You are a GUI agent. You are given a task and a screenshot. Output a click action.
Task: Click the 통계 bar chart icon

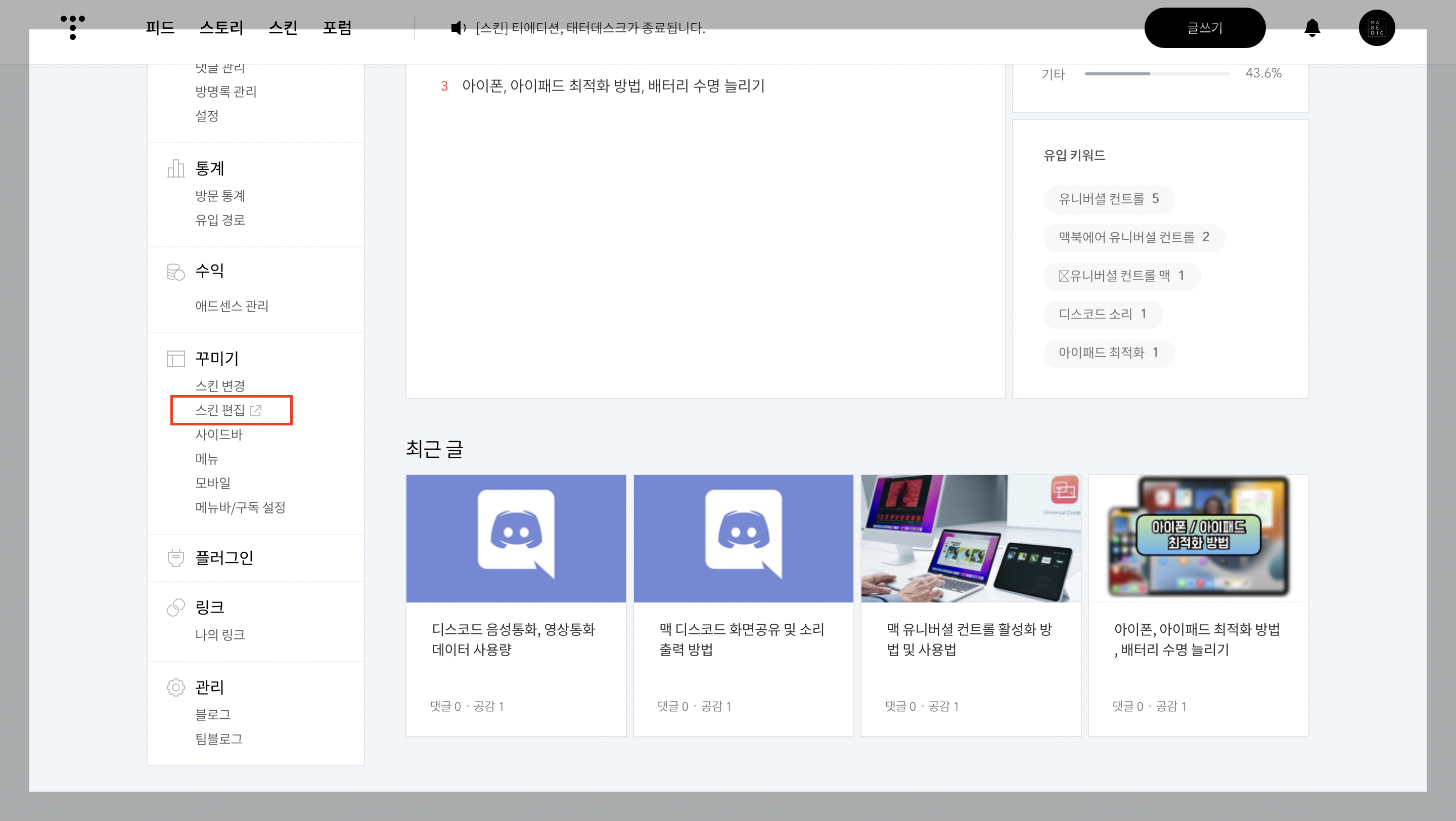coord(176,168)
